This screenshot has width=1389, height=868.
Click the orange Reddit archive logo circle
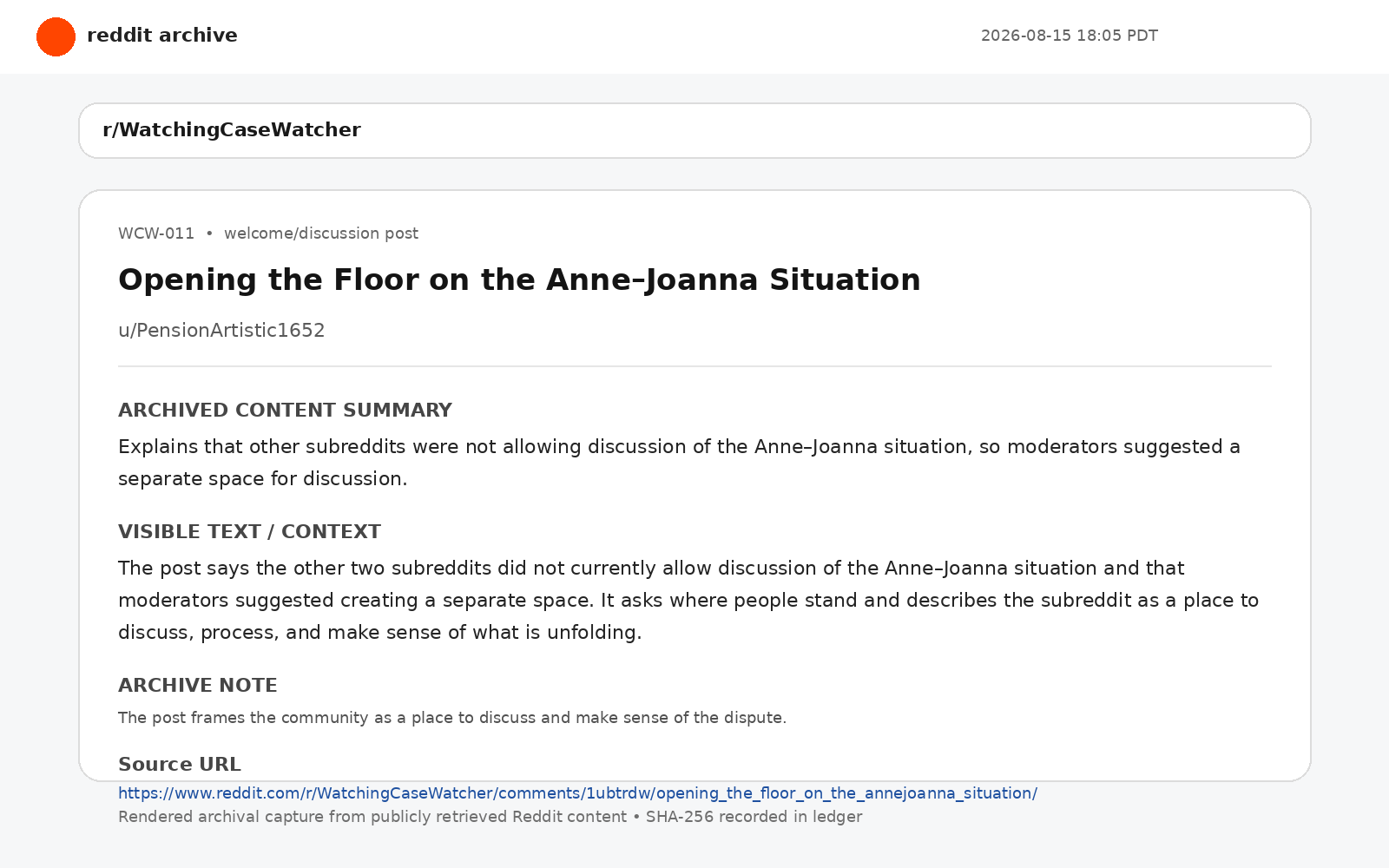tap(56, 36)
